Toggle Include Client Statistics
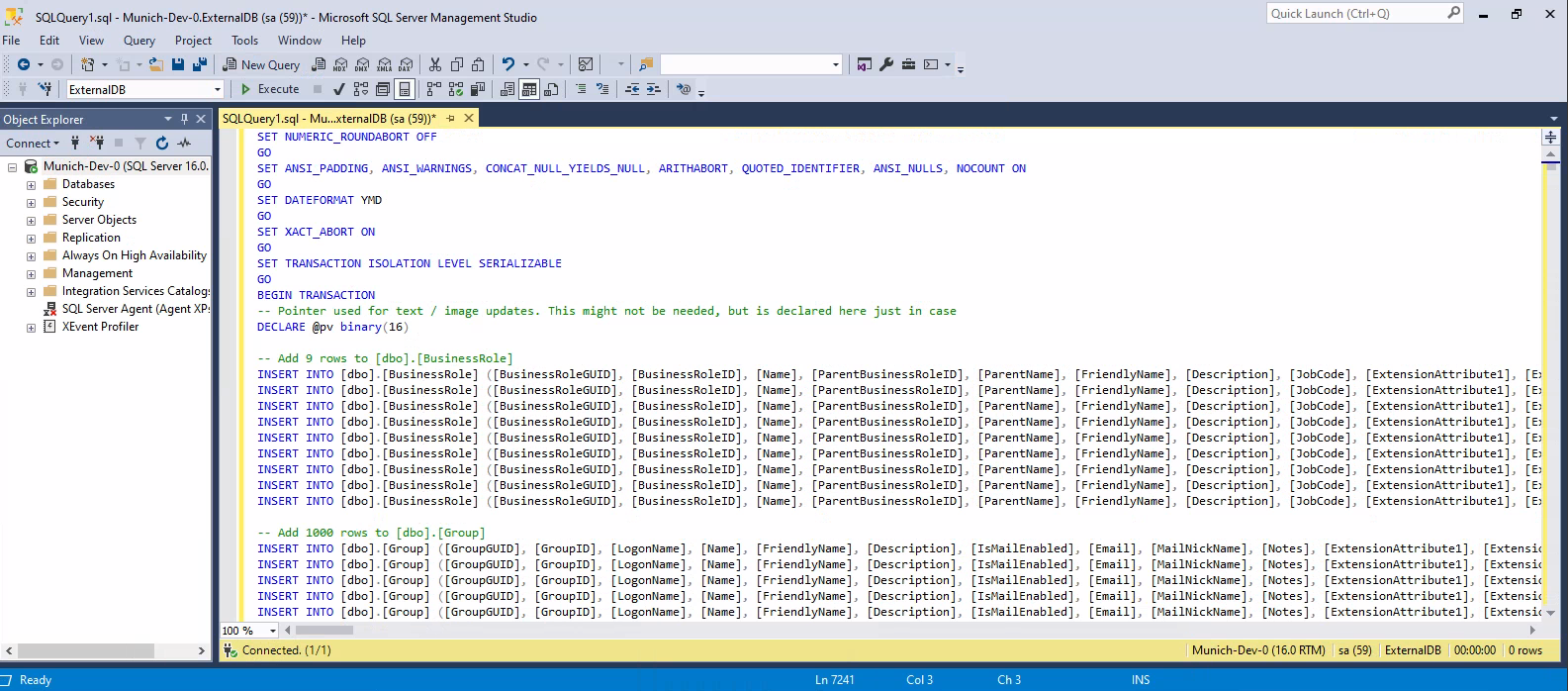This screenshot has width=1568, height=691. coord(478,89)
